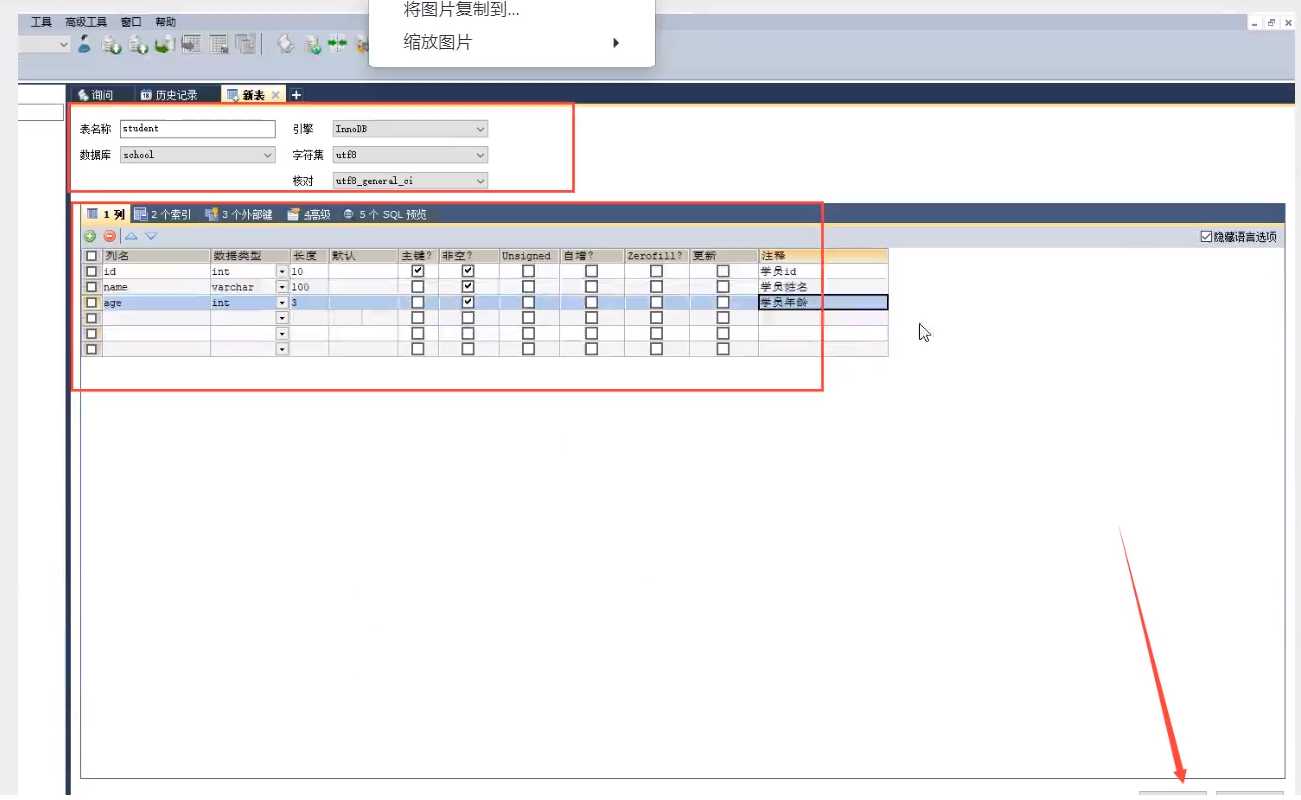Screen dimensions: 1301x800
Task: Enable Unsigned checkbox for id row
Action: [528, 271]
